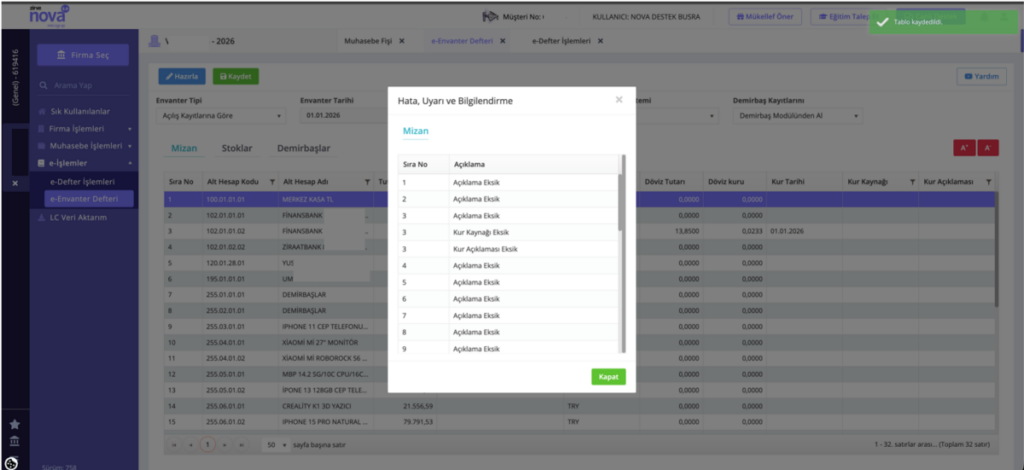Click the nova logo

point(49,14)
